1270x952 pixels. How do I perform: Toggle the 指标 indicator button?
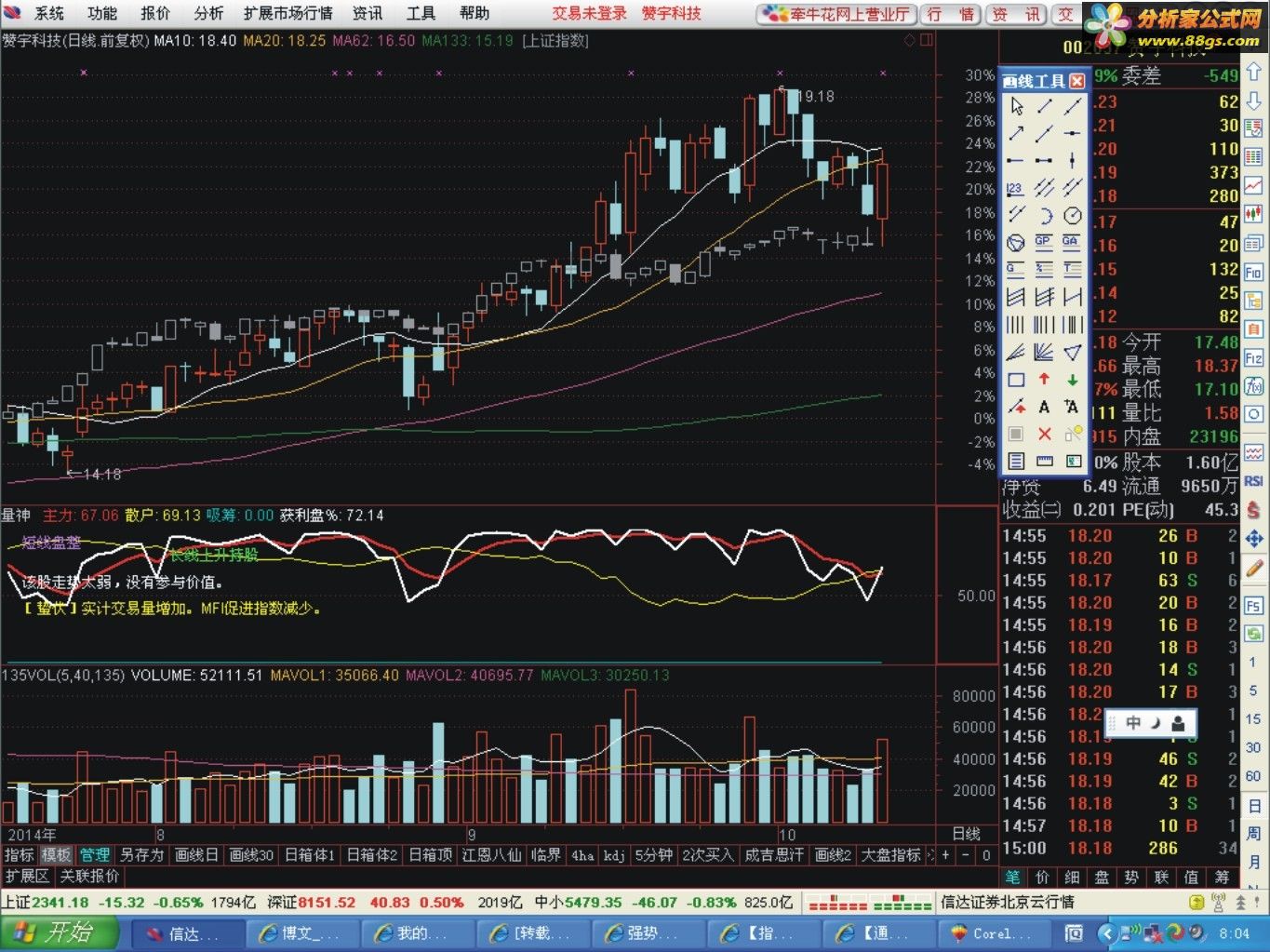point(20,855)
